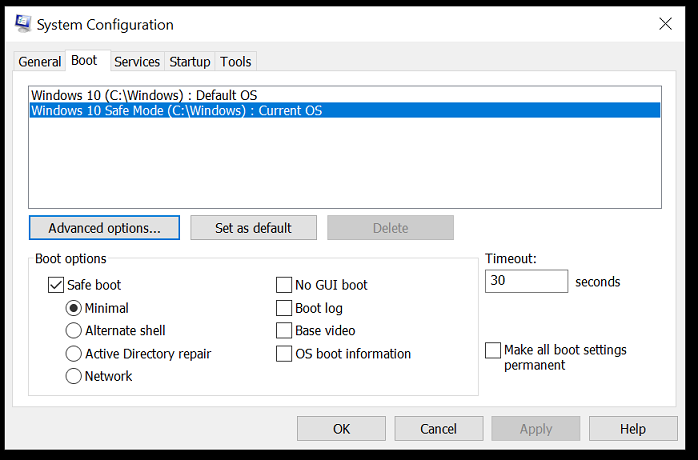Open Advanced options
698x460 pixels.
click(104, 228)
